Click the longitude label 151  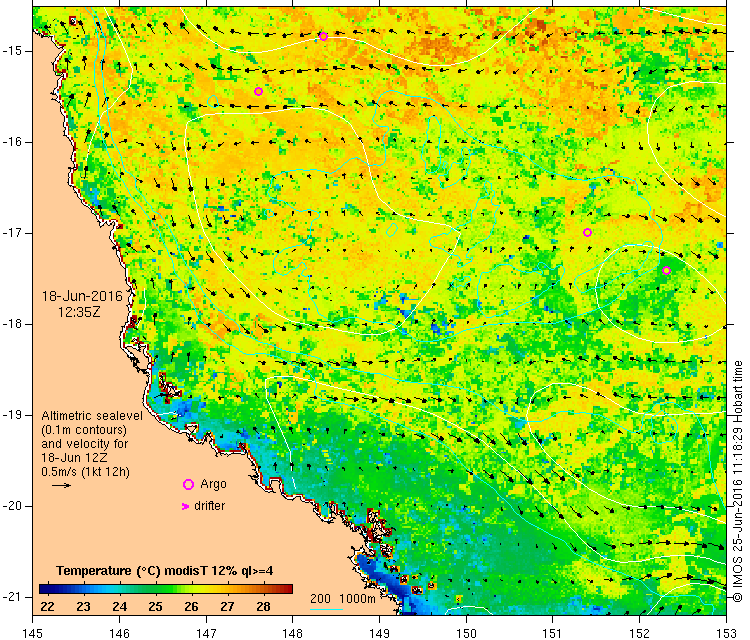[x=552, y=634]
